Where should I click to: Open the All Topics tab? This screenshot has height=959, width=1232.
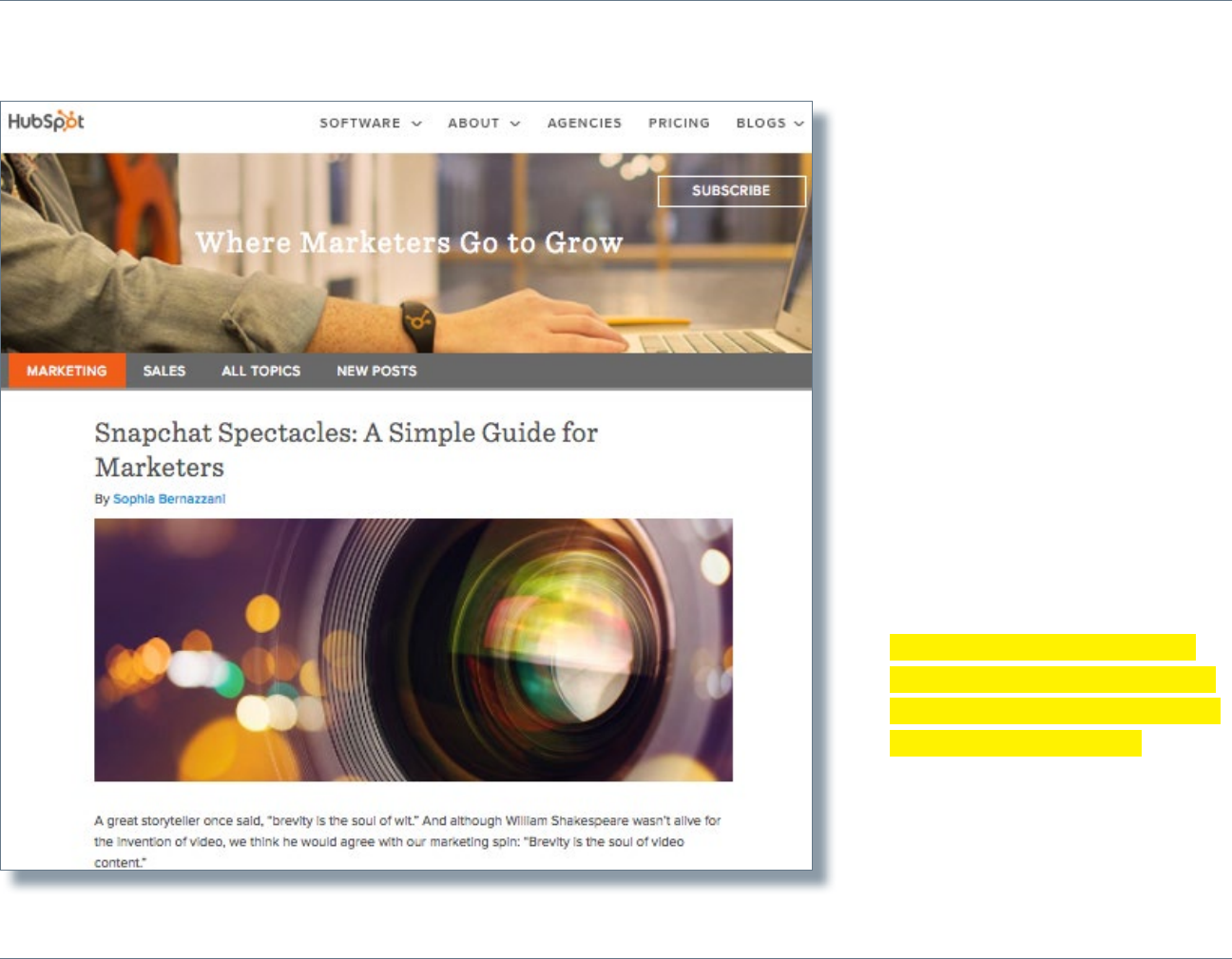[260, 371]
